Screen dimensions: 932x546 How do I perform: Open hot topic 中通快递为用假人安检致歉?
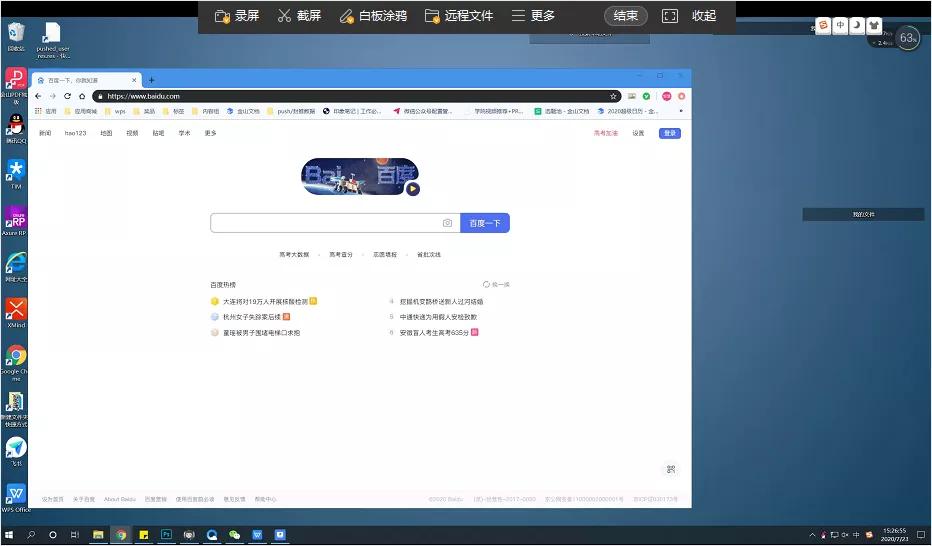coord(438,317)
